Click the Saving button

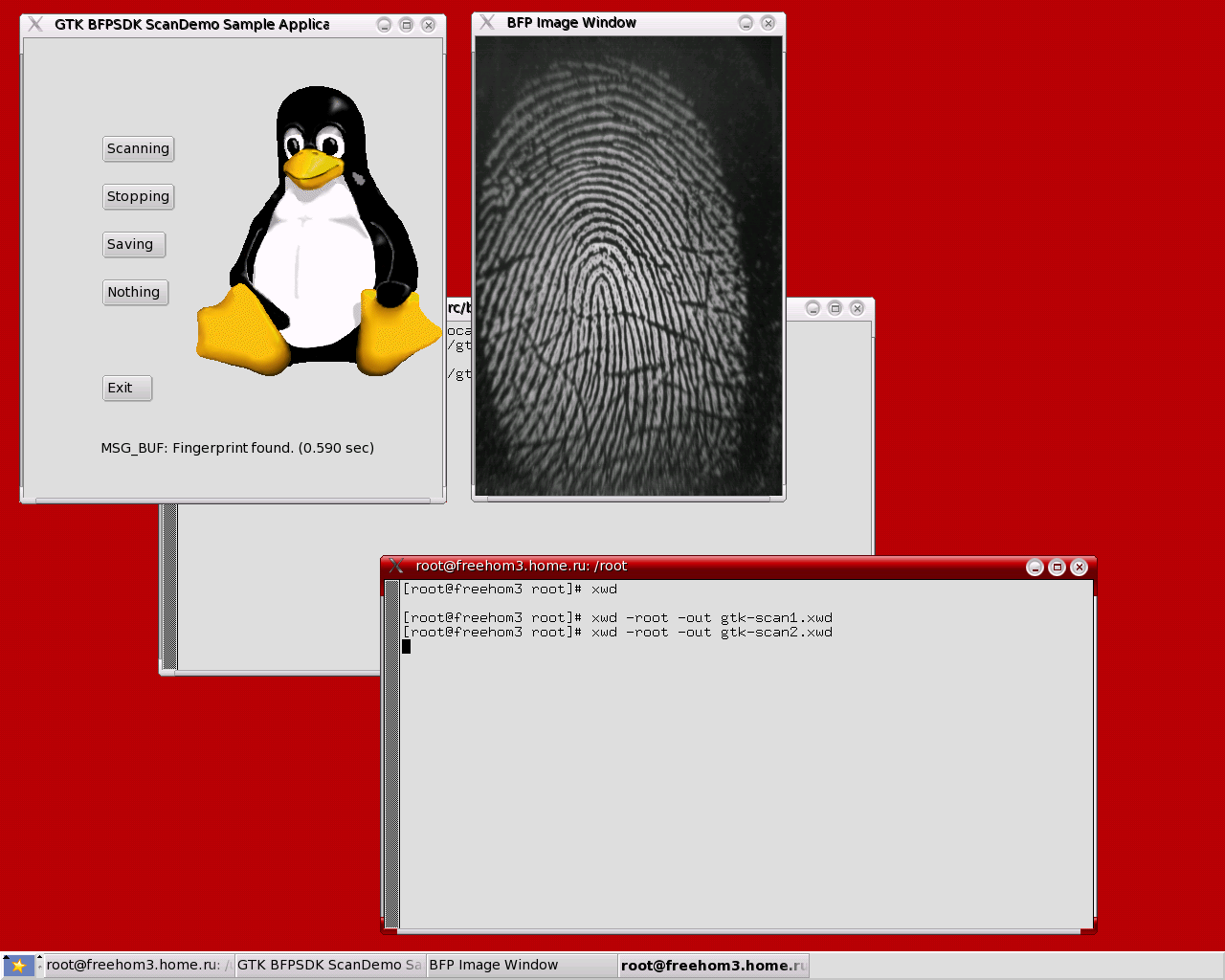pyautogui.click(x=133, y=244)
